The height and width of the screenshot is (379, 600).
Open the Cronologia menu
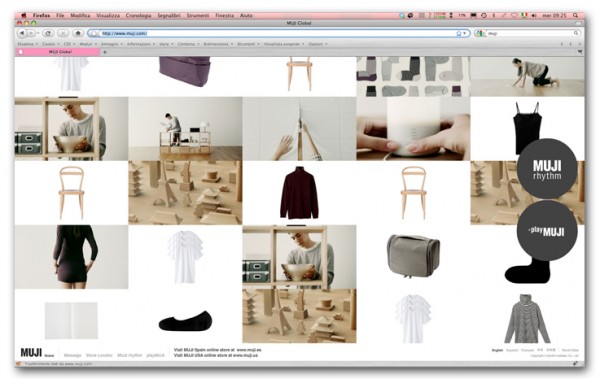pyautogui.click(x=139, y=16)
